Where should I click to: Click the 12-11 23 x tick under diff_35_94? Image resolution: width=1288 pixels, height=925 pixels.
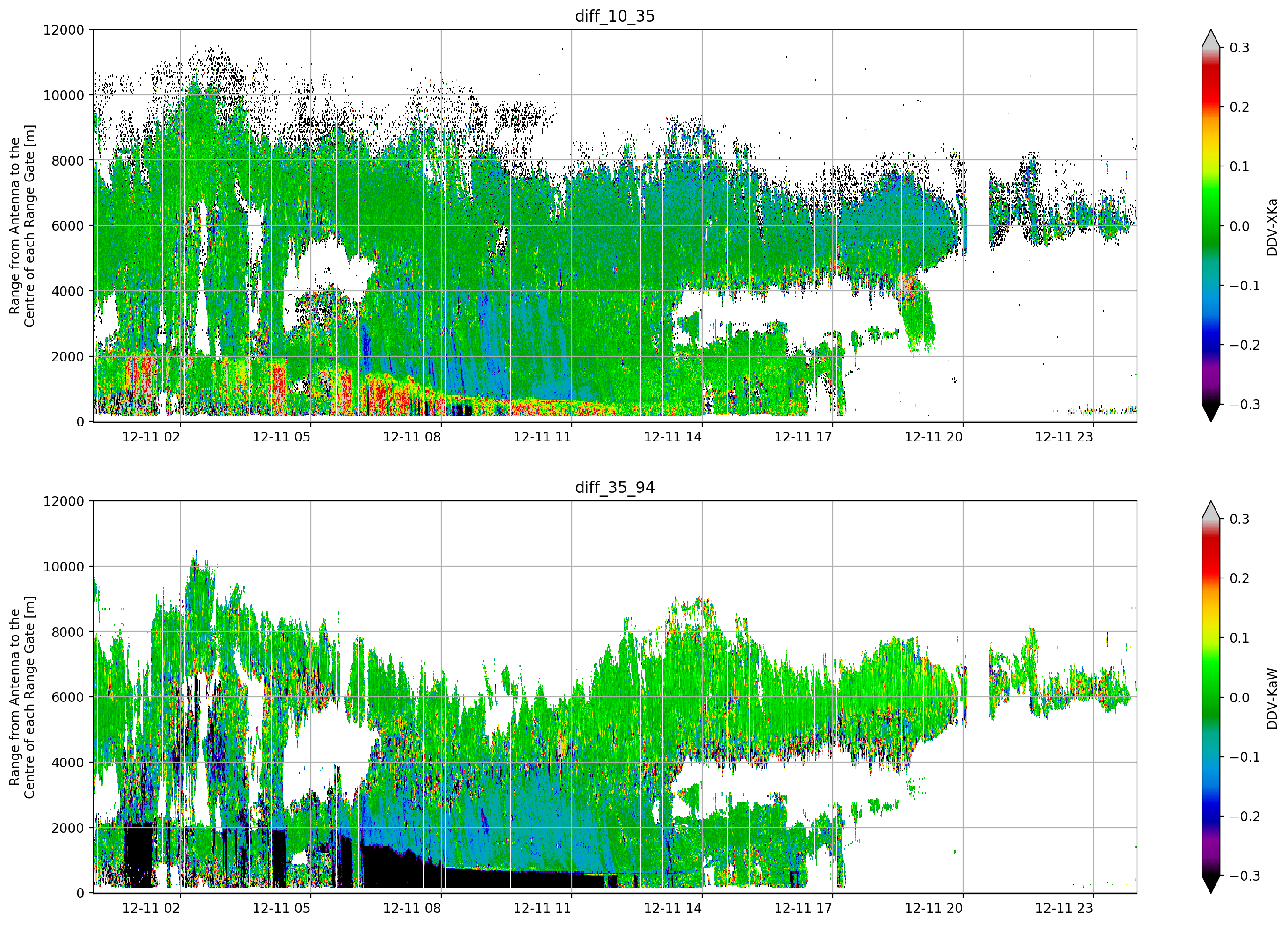[1064, 908]
